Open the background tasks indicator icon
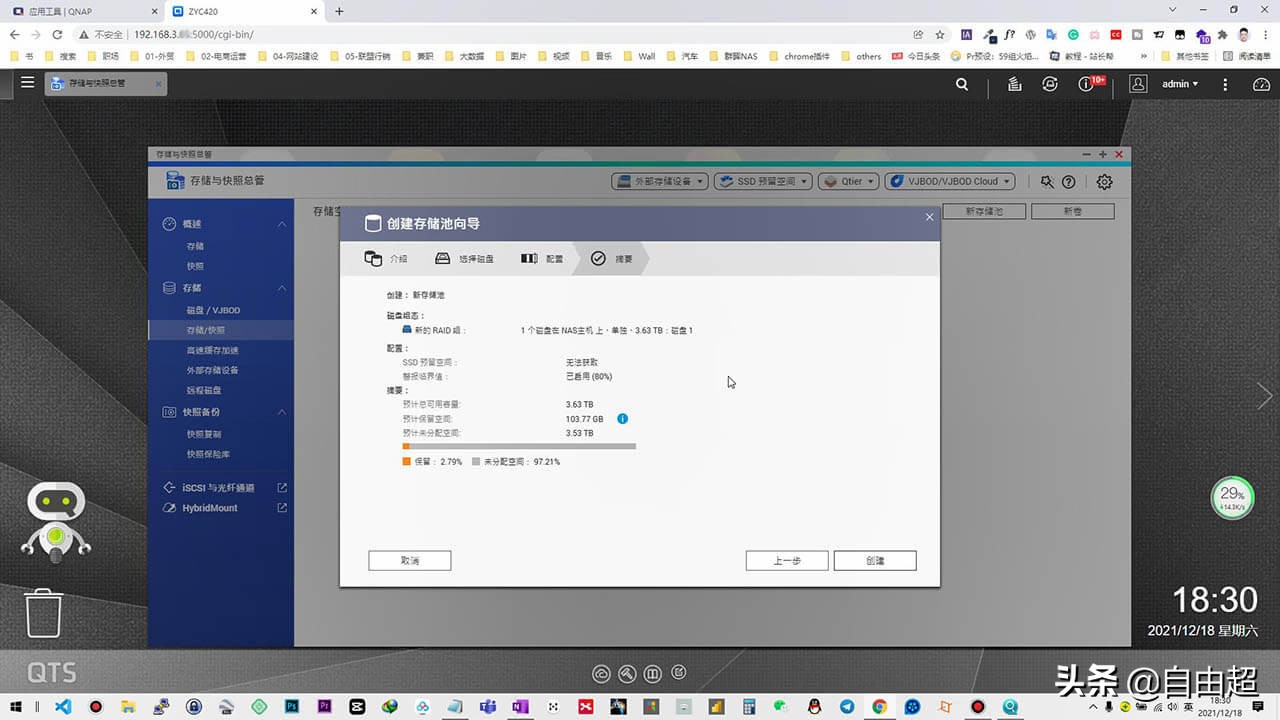 click(1013, 84)
